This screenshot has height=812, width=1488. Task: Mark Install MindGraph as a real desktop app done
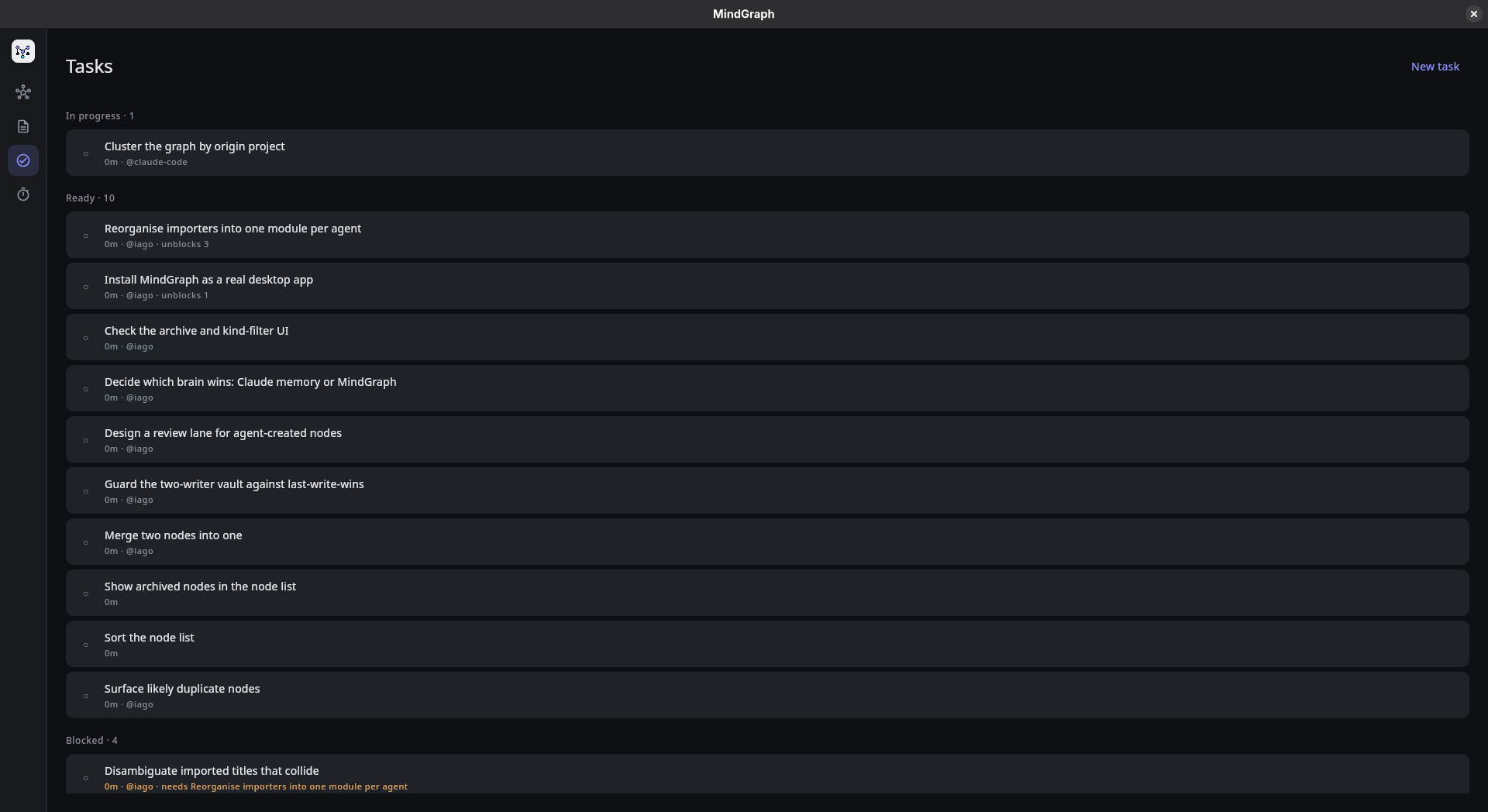point(86,287)
